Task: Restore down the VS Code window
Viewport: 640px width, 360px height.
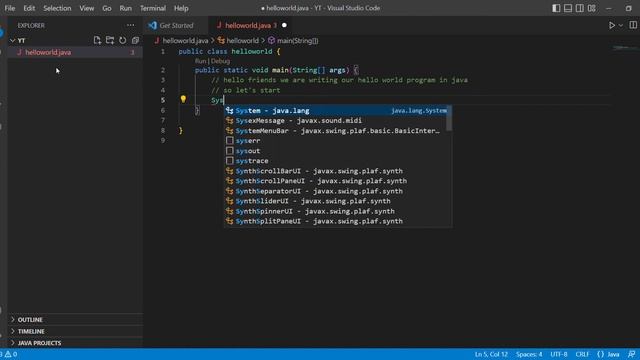Action: coord(628,8)
